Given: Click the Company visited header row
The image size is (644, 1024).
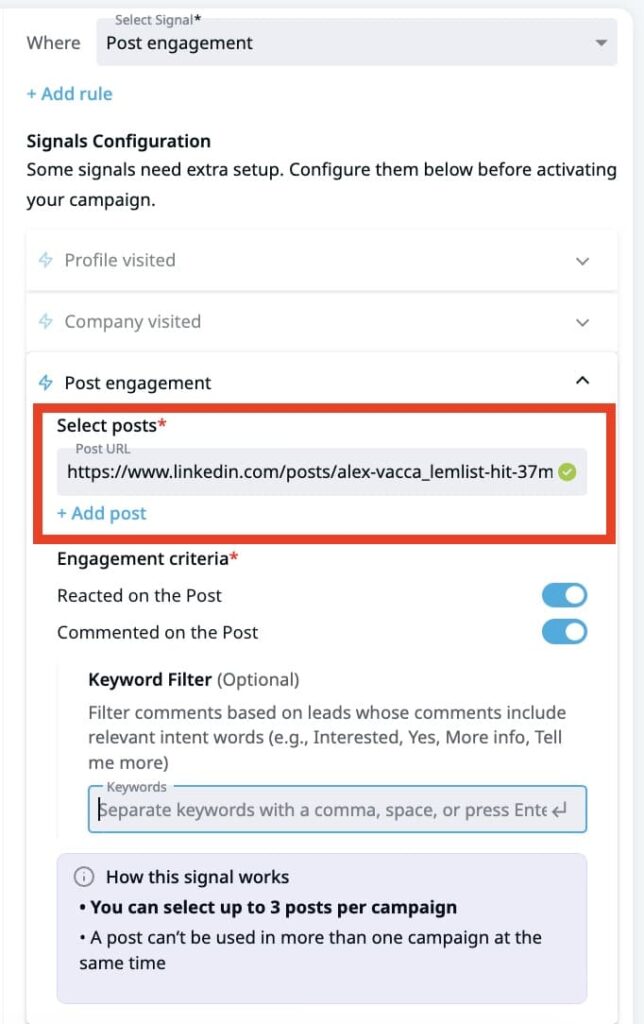Looking at the screenshot, I should pyautogui.click(x=133, y=321).
